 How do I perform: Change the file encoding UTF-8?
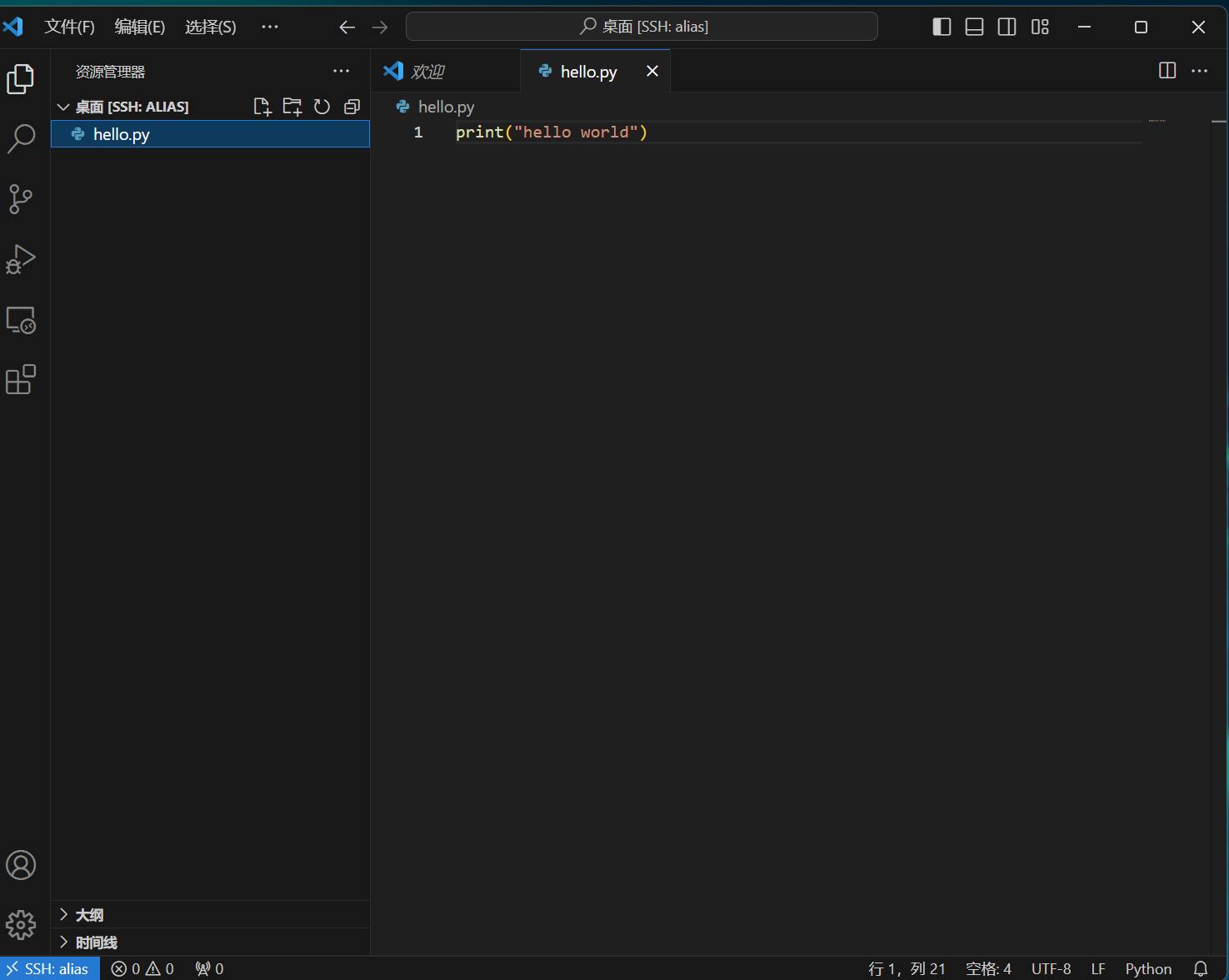1052,968
